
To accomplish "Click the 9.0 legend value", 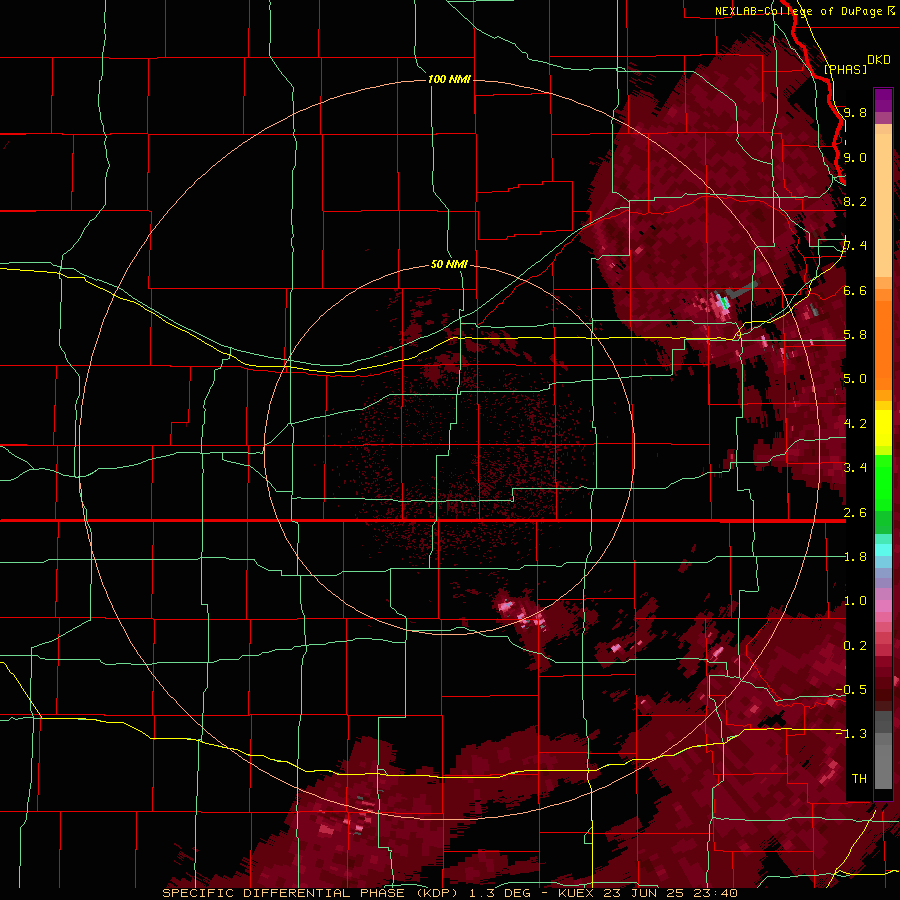I will click(855, 157).
